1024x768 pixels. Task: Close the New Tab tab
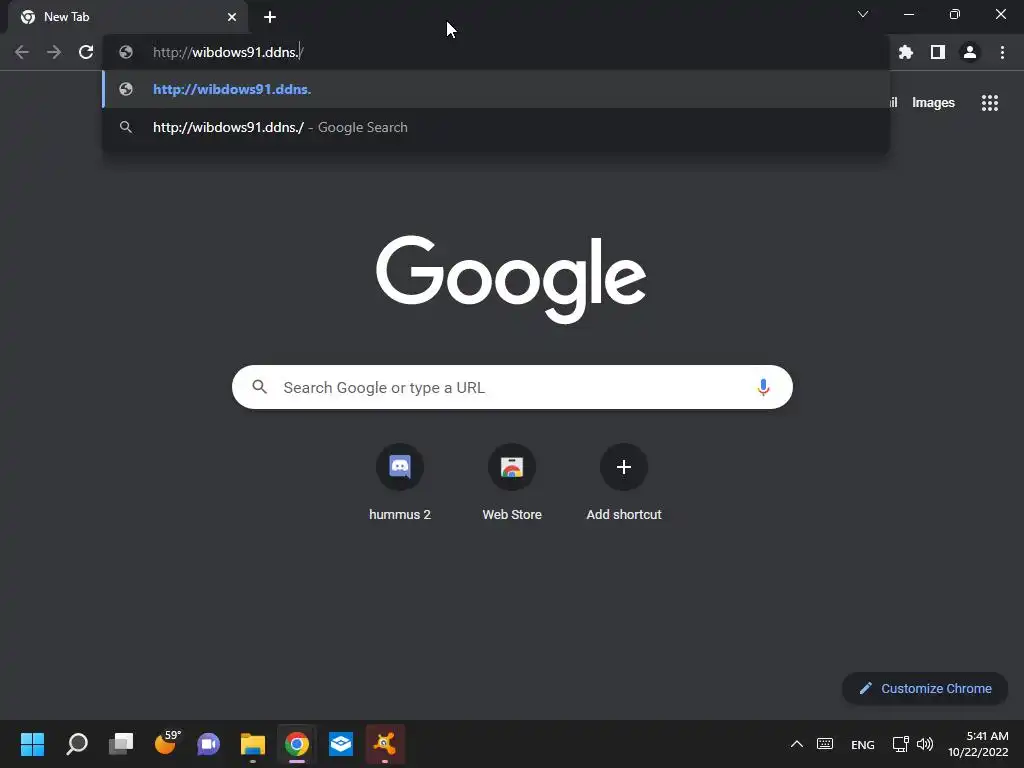click(232, 17)
